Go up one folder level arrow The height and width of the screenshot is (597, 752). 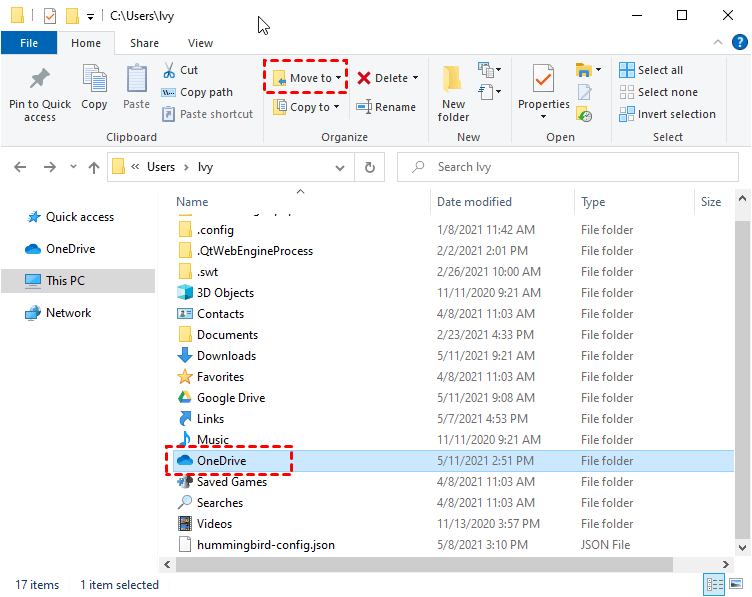point(94,167)
